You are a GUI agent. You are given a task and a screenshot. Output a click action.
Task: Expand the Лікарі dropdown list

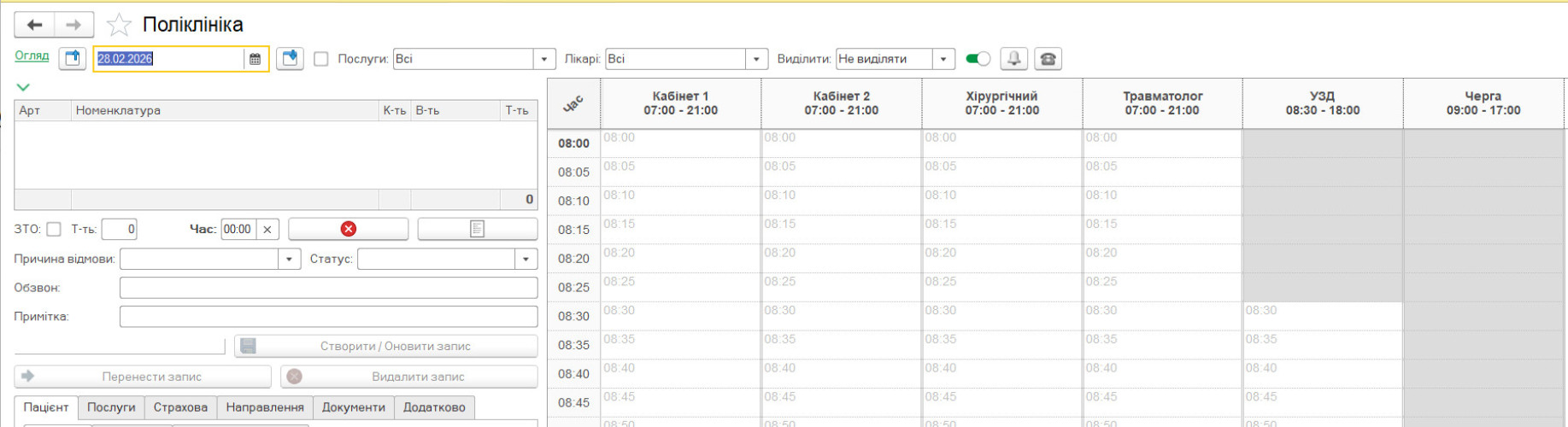click(755, 59)
